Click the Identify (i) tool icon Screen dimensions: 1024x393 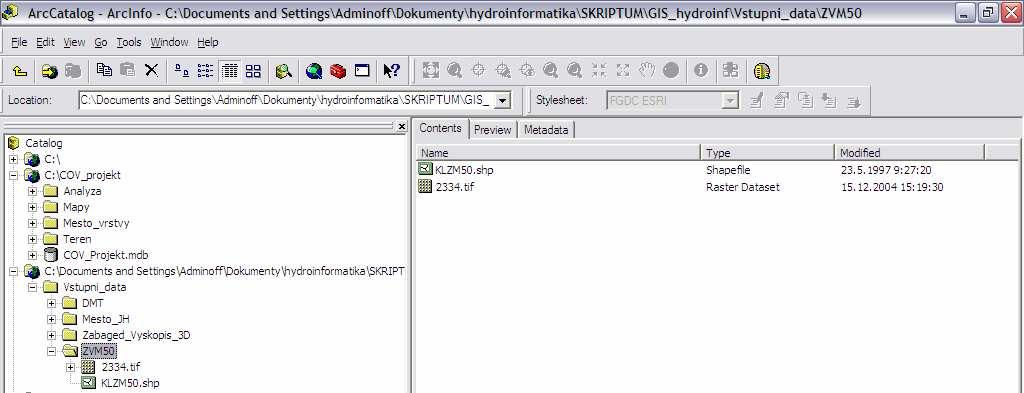point(701,71)
